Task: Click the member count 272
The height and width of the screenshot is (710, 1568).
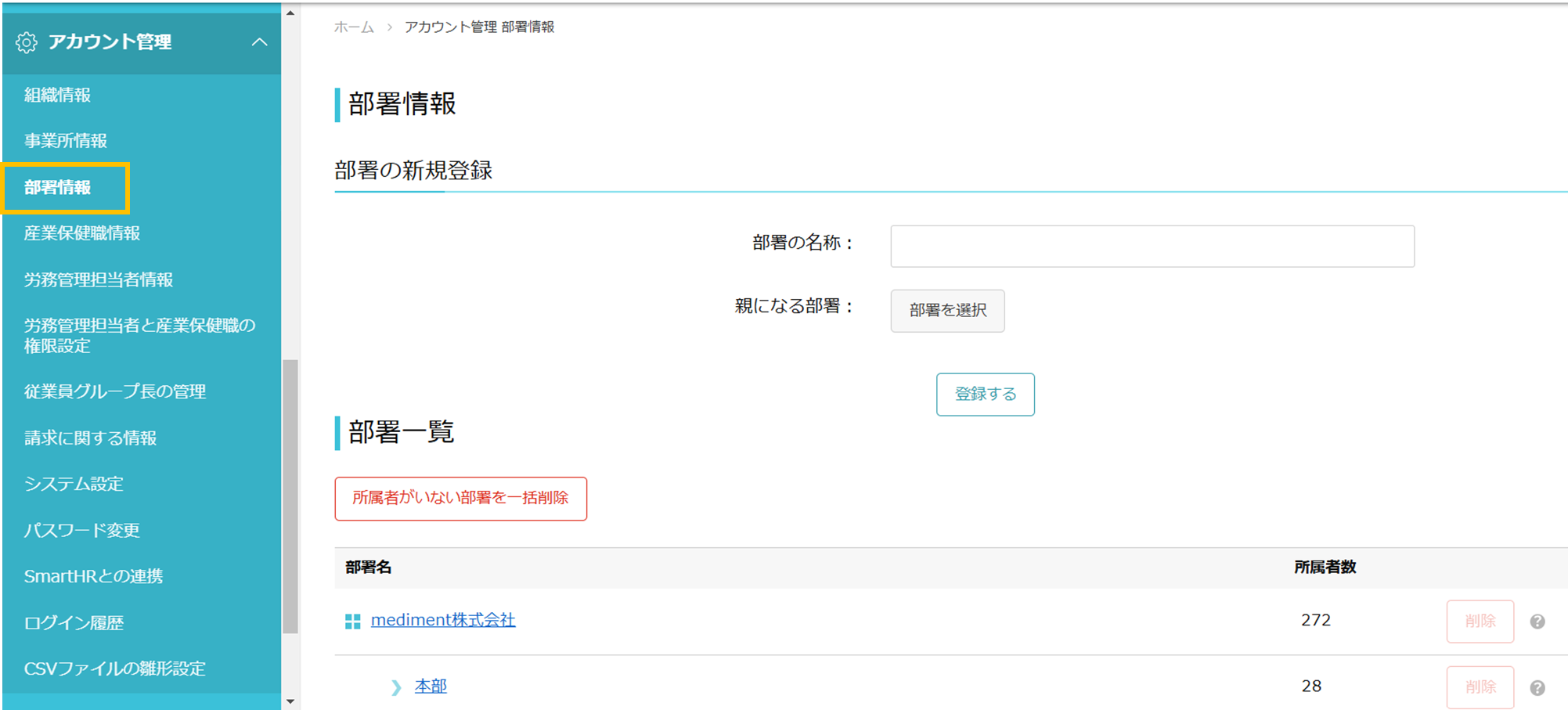Action: coord(1316,620)
